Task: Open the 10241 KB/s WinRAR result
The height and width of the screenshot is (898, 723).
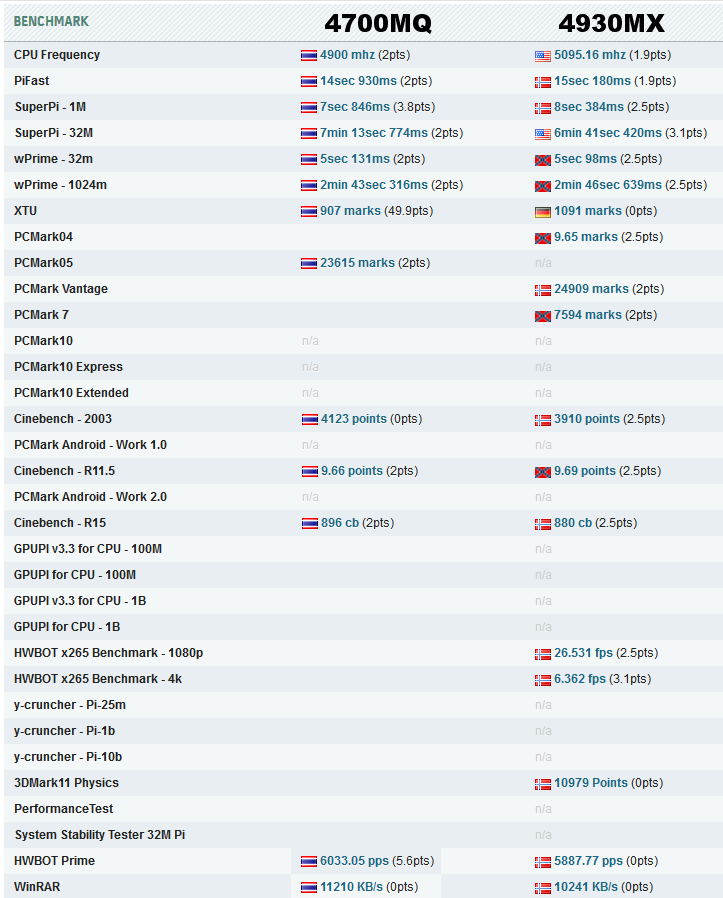Action: 586,887
